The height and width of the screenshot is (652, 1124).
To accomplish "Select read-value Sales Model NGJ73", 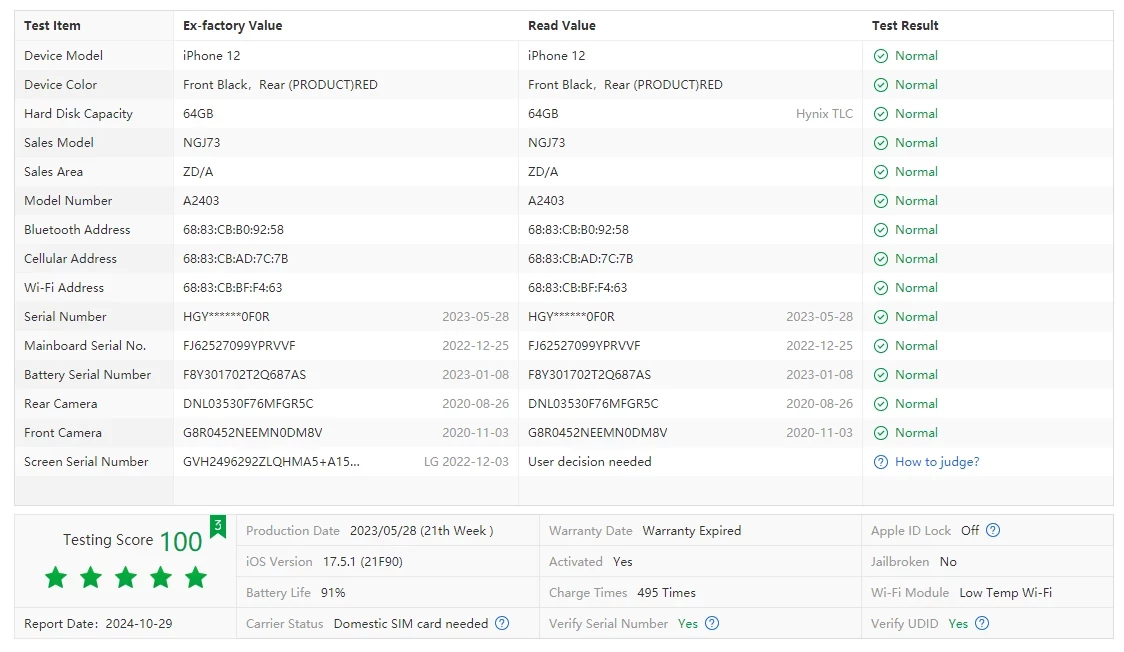I will pyautogui.click(x=546, y=143).
